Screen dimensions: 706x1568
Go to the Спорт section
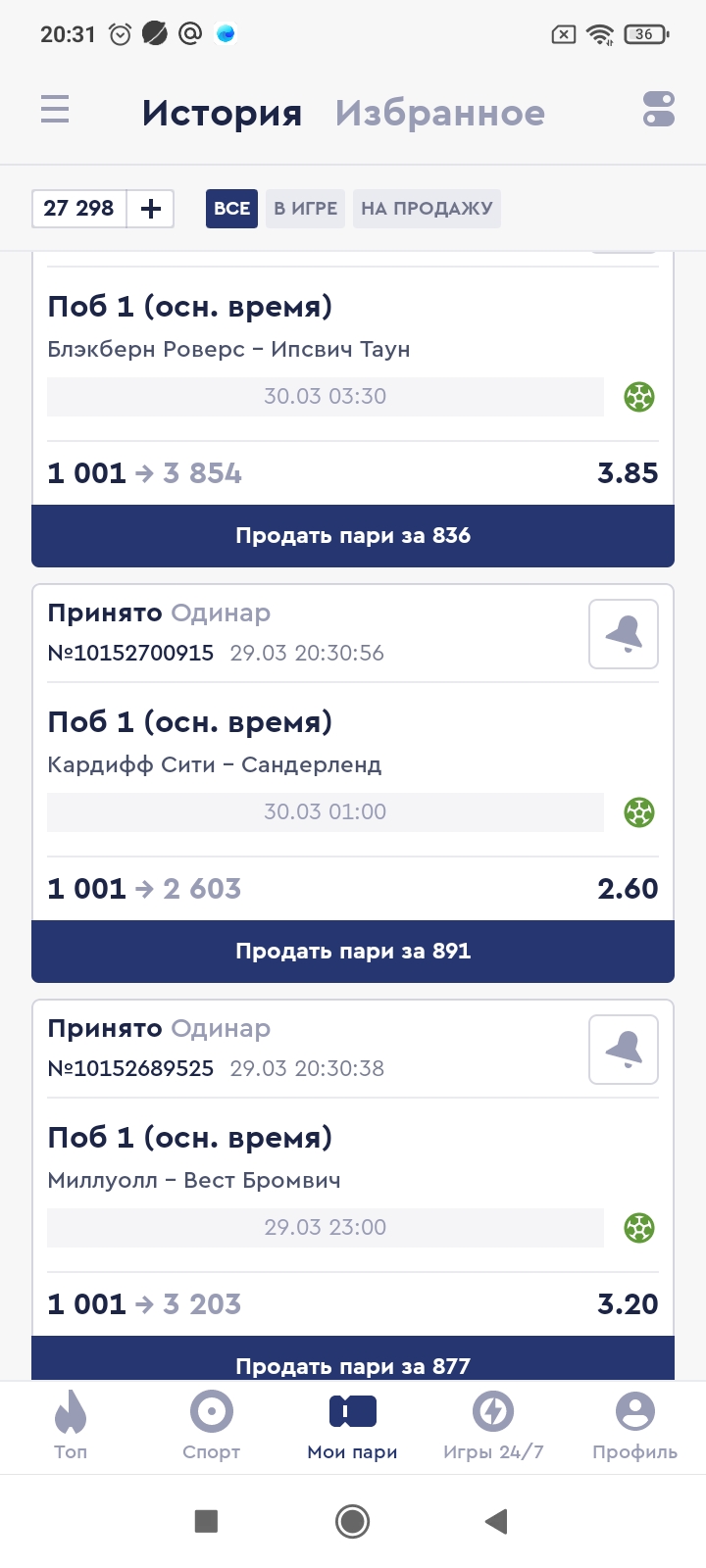coord(211,1426)
